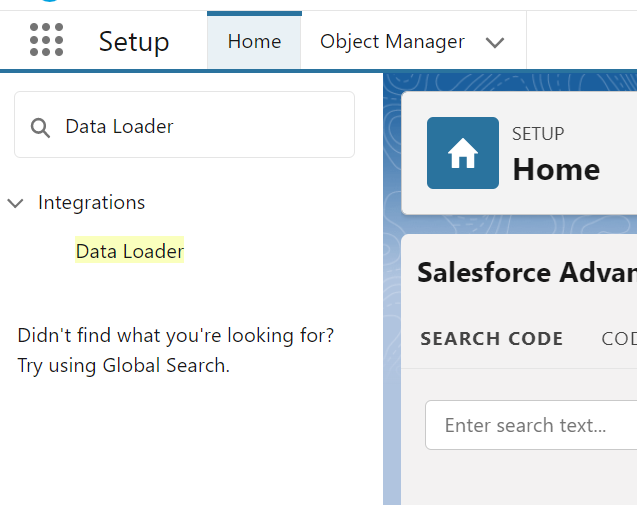637x505 pixels.
Task: Click the blue Setup Home house icon
Action: tap(462, 153)
